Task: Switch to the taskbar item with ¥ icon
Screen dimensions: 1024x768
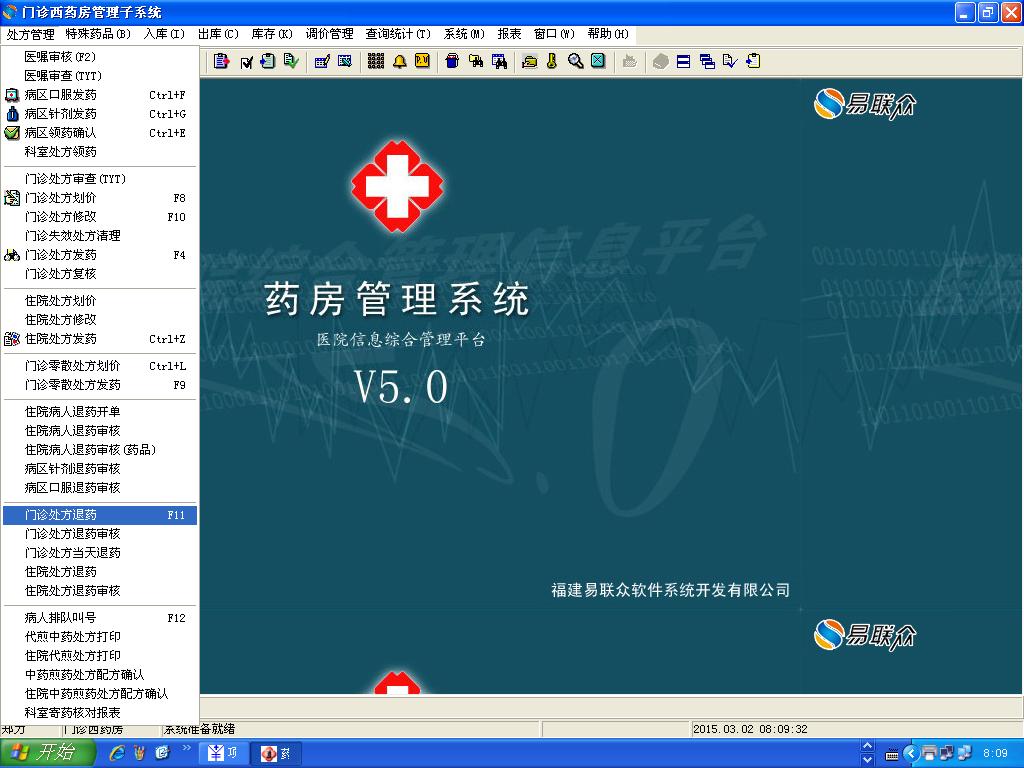Action: click(223, 753)
